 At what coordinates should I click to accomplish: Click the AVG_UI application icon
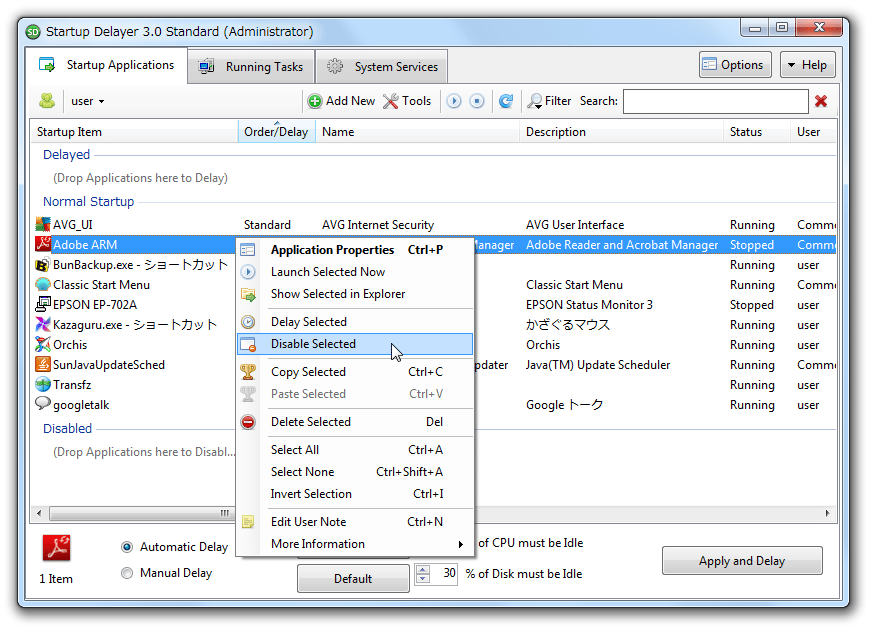(43, 225)
